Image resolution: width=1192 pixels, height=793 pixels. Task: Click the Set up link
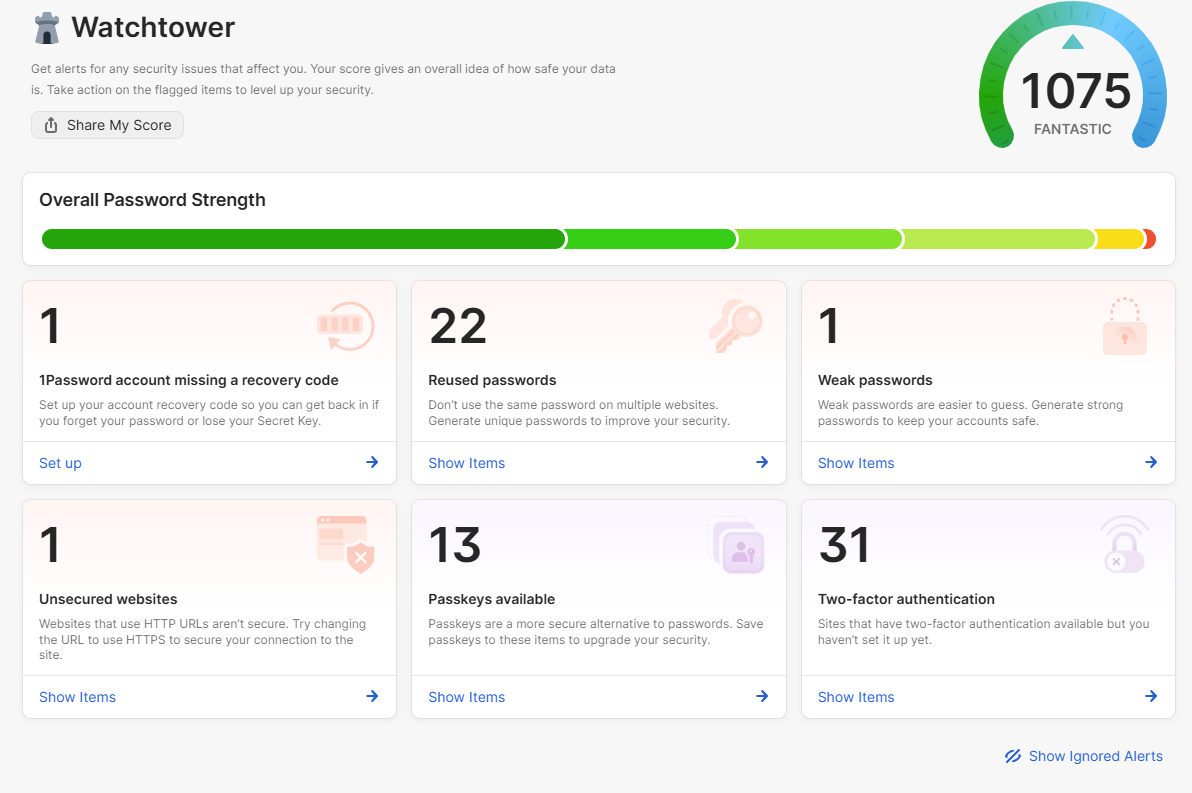60,463
